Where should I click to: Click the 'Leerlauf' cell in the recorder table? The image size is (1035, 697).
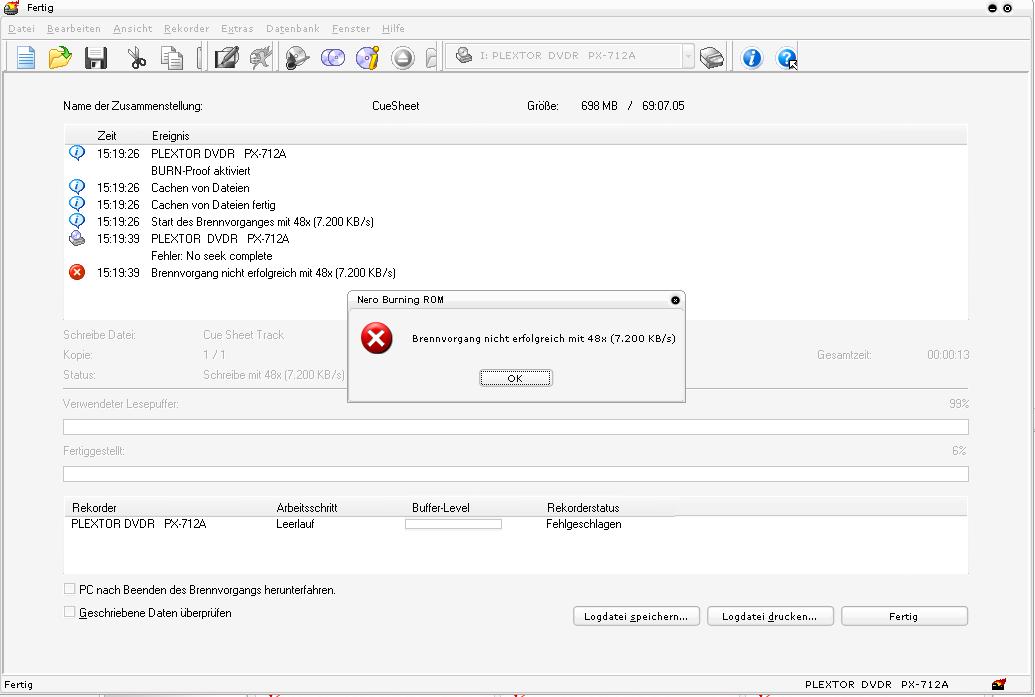[295, 524]
